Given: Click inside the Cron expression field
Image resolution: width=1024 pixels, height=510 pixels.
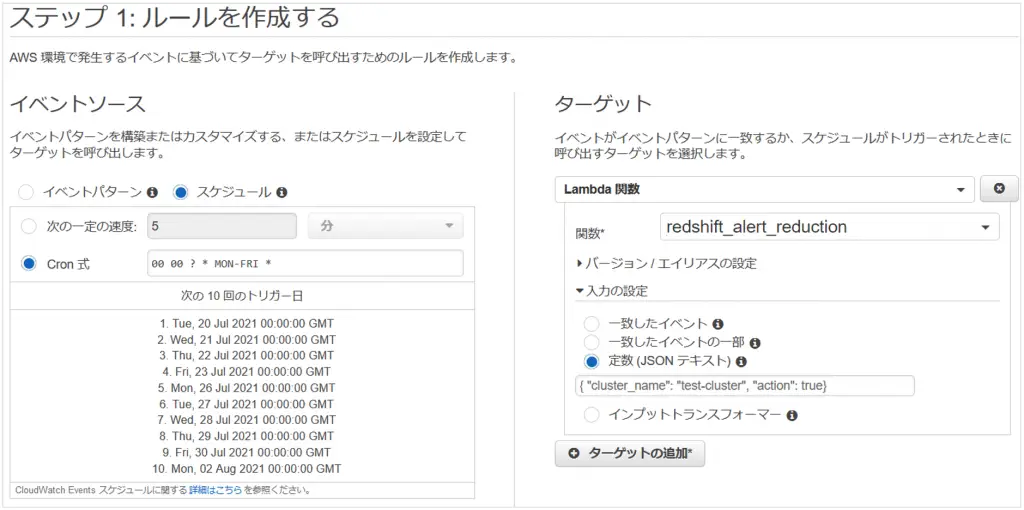Looking at the screenshot, I should click(306, 264).
